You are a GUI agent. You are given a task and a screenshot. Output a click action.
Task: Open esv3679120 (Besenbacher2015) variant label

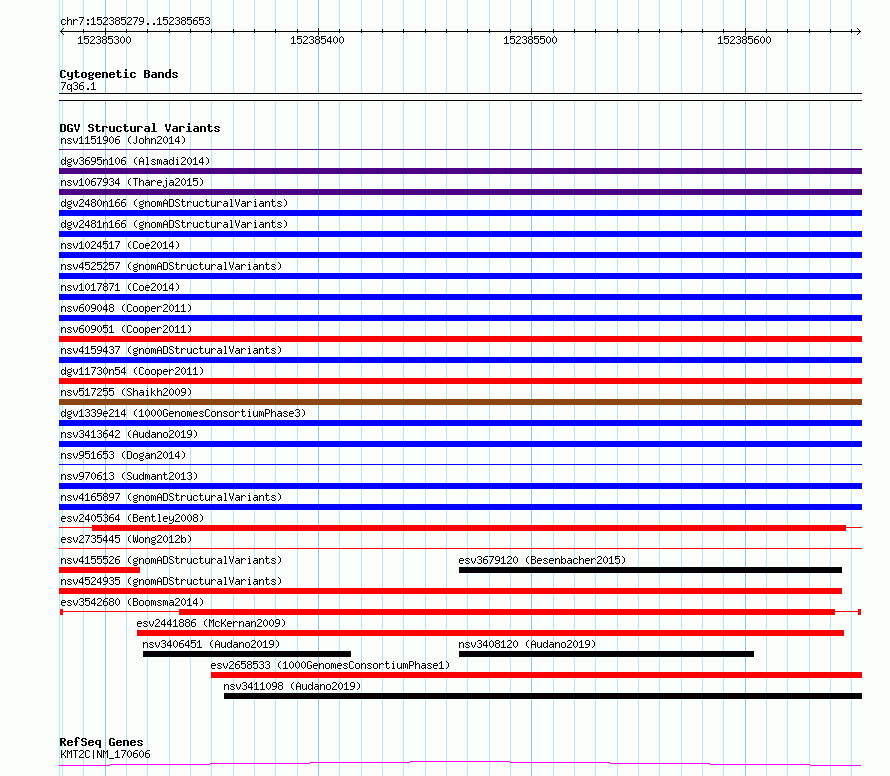[542, 560]
